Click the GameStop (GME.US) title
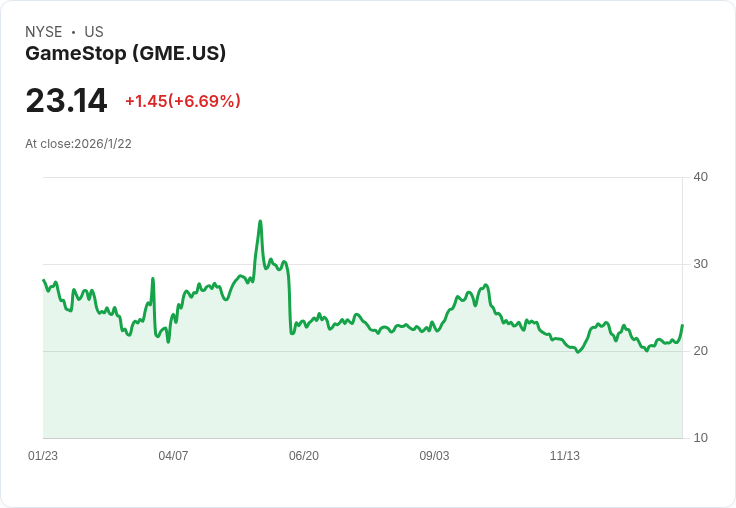 pos(126,53)
